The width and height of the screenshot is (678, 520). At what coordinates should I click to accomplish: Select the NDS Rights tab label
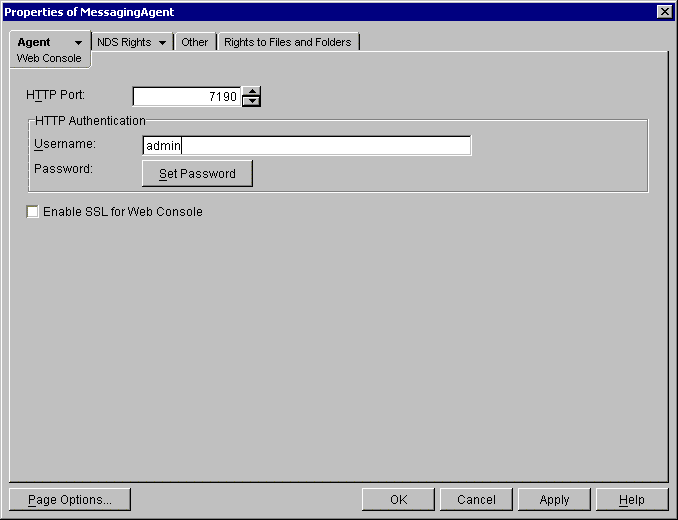(124, 42)
